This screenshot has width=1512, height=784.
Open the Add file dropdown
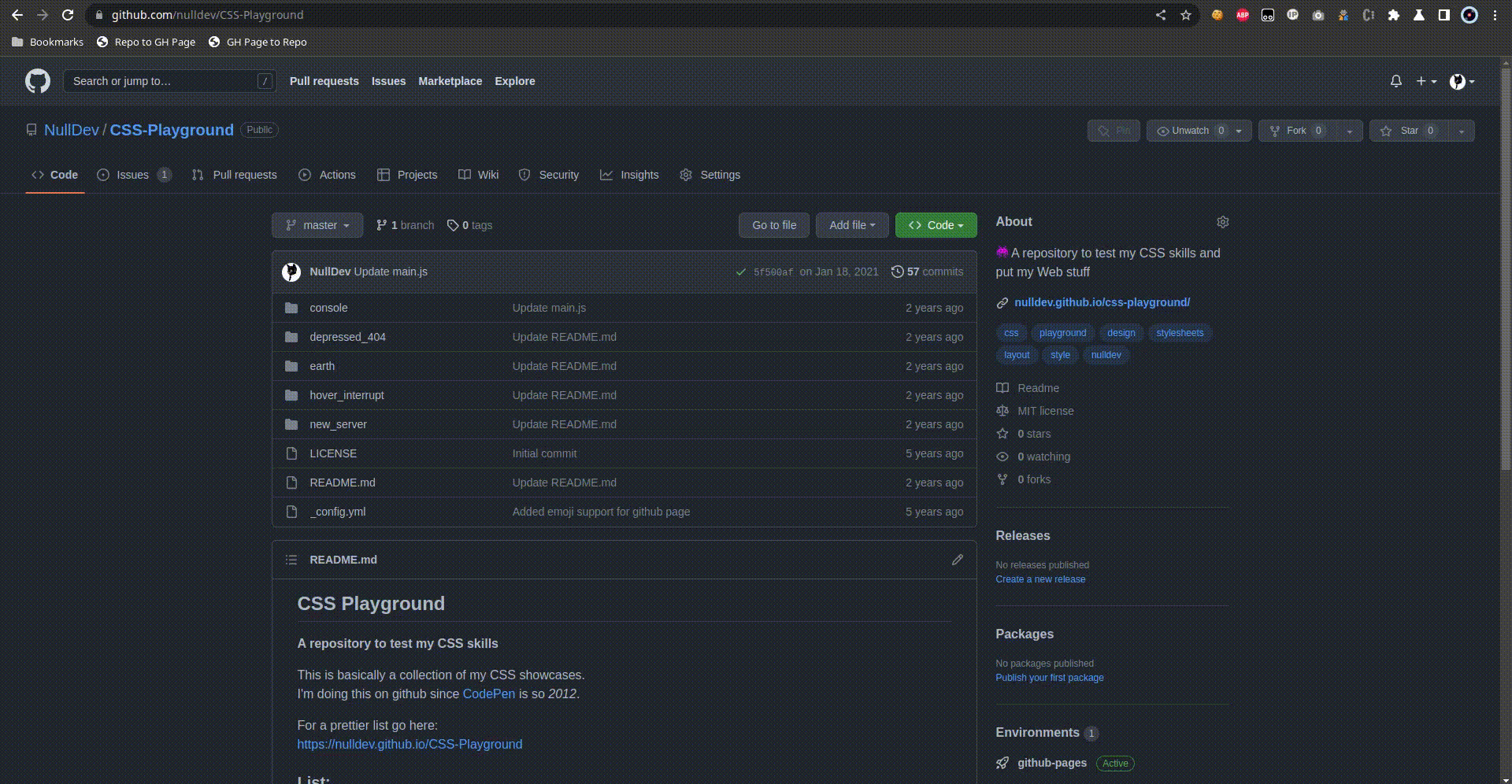pos(851,225)
